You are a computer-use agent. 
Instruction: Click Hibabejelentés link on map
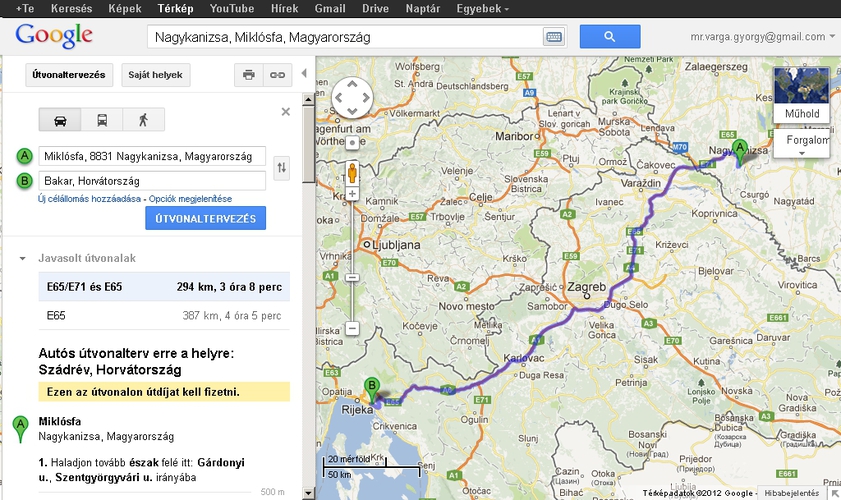(792, 493)
